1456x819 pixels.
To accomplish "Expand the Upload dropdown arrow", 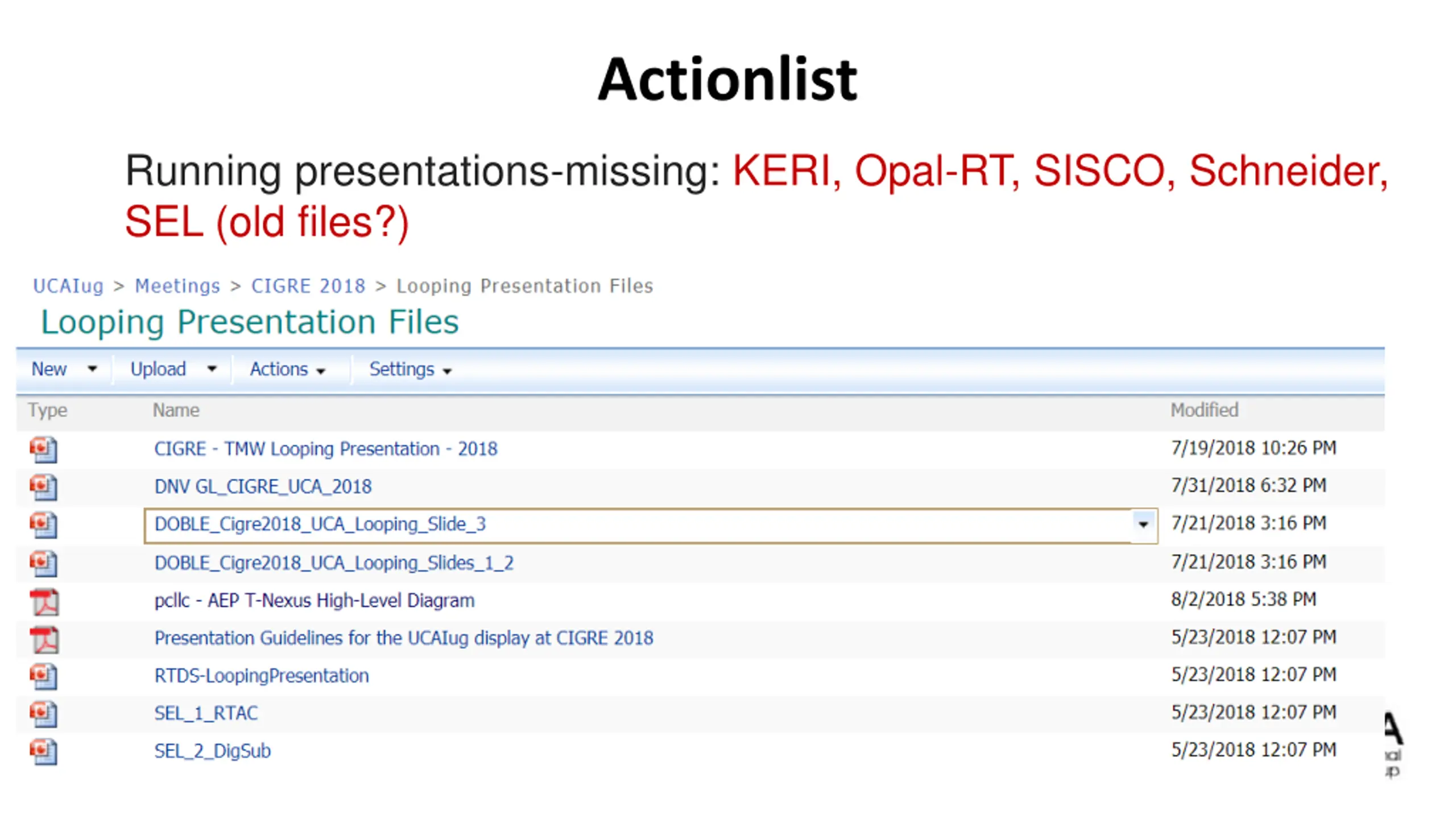I will tap(212, 369).
